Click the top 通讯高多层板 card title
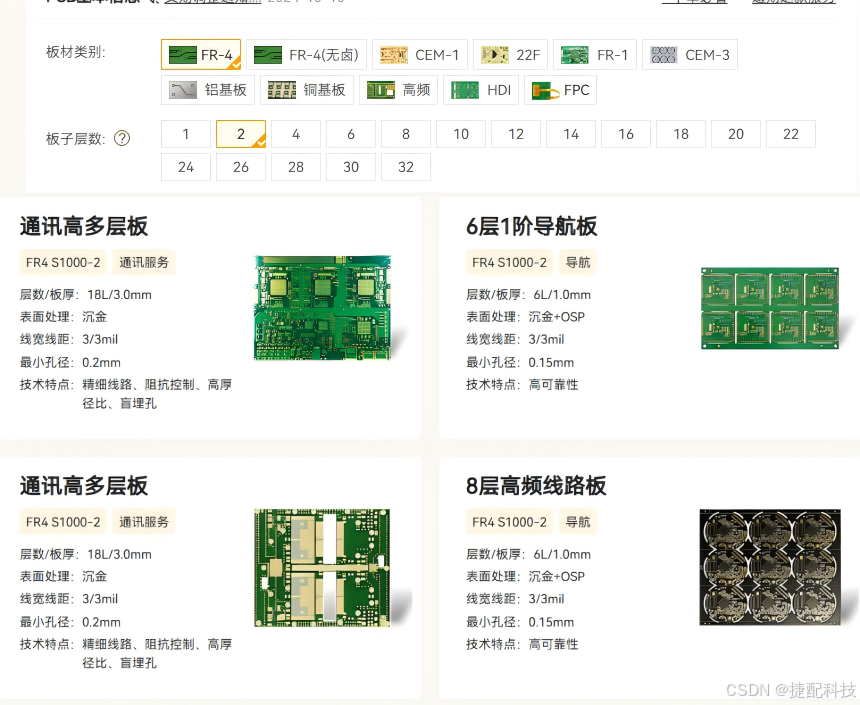The height and width of the screenshot is (705, 860). pos(84,226)
